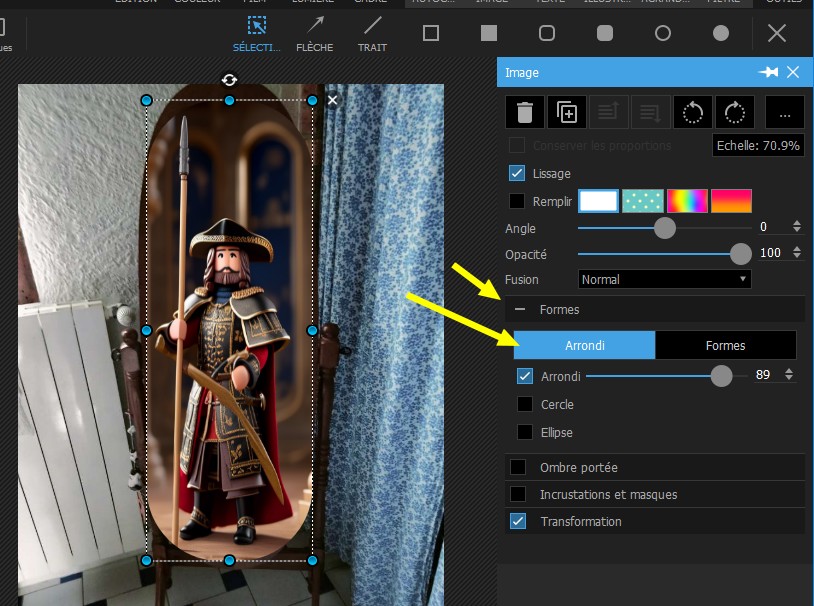814x606 pixels.
Task: Enable the Remplir checkbox
Action: click(x=517, y=201)
